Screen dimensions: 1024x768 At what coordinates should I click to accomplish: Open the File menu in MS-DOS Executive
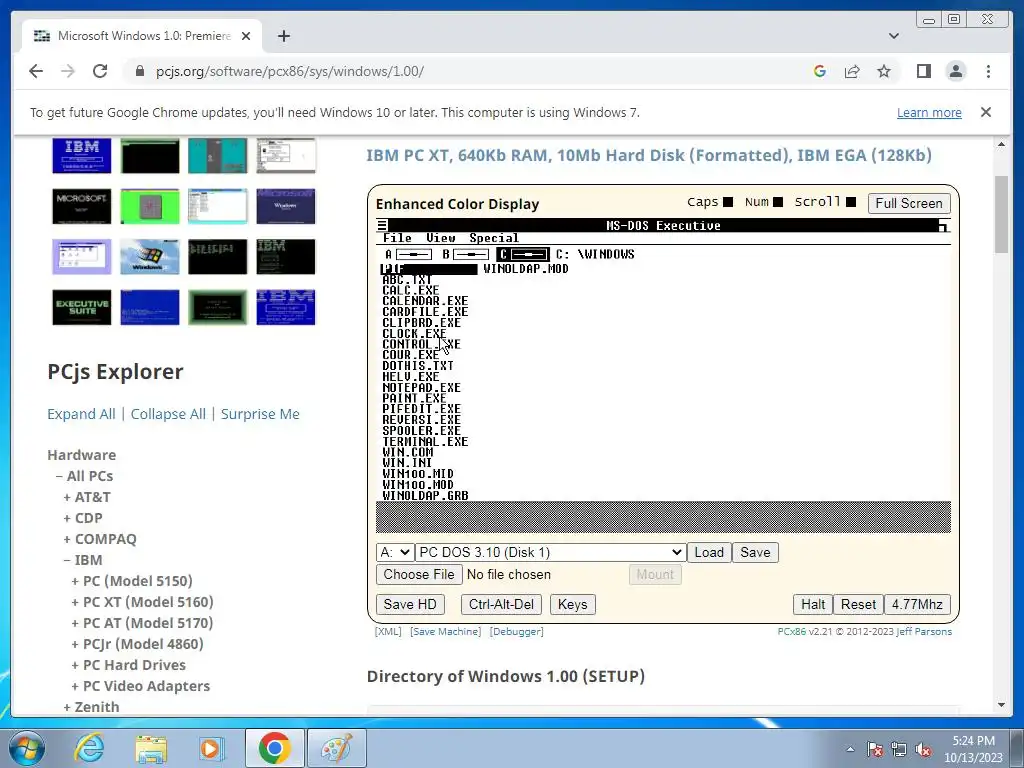[397, 238]
